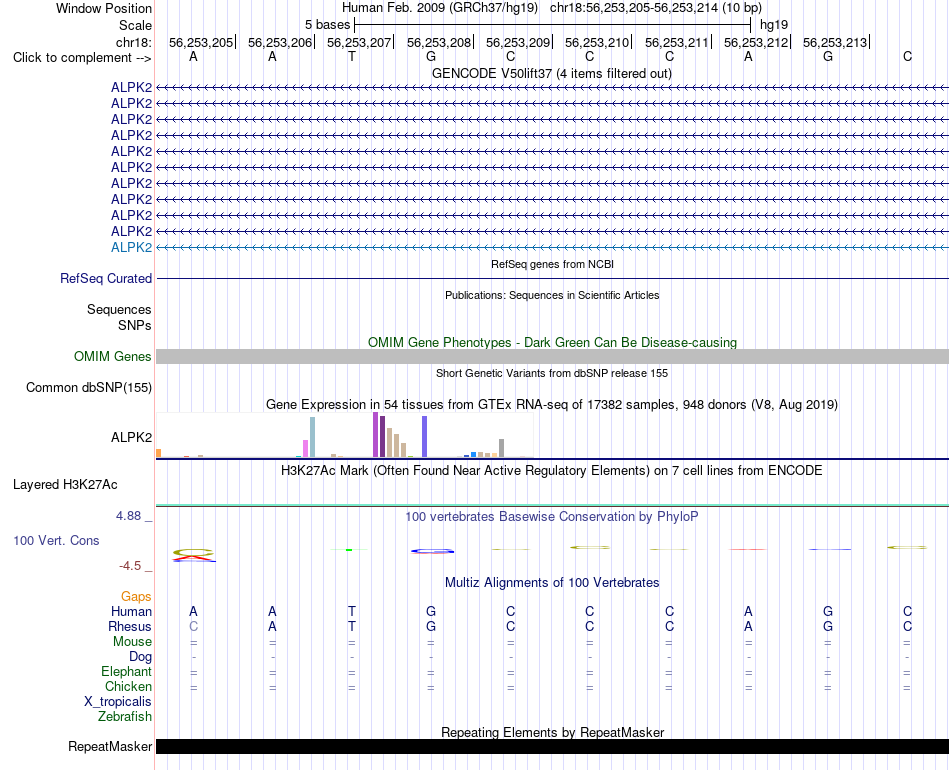Image resolution: width=950 pixels, height=770 pixels.
Task: Click the X_tropicalis species label
Action: click(118, 702)
